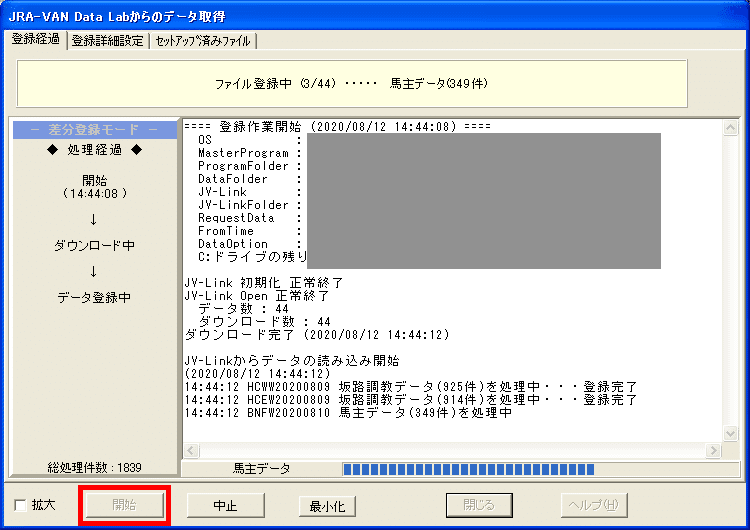The height and width of the screenshot is (530, 750).
Task: Toggle the 拡大 checkbox
Action: pyautogui.click(x=21, y=505)
